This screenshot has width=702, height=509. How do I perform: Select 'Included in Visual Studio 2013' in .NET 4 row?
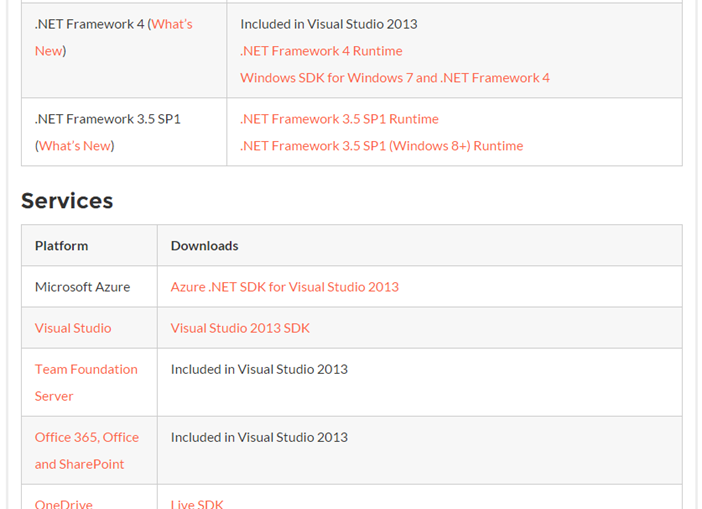click(329, 24)
